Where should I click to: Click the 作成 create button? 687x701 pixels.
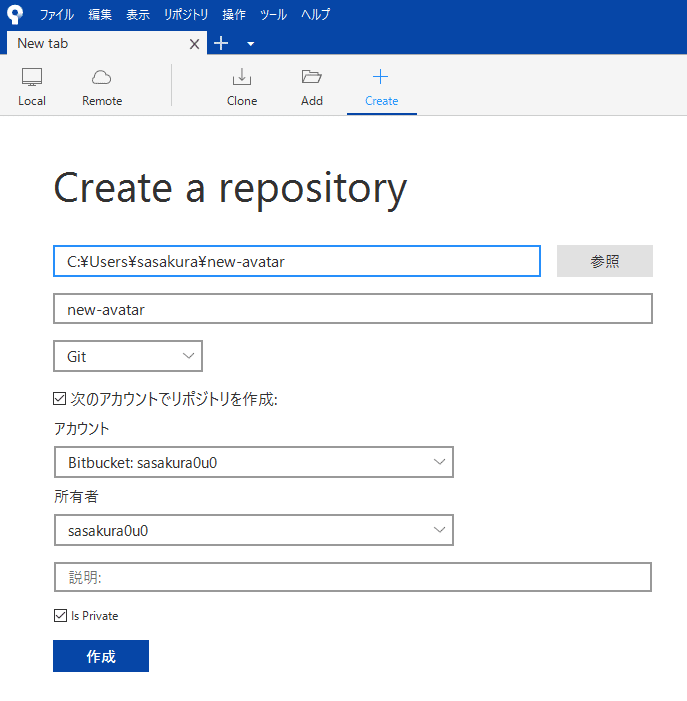click(101, 656)
